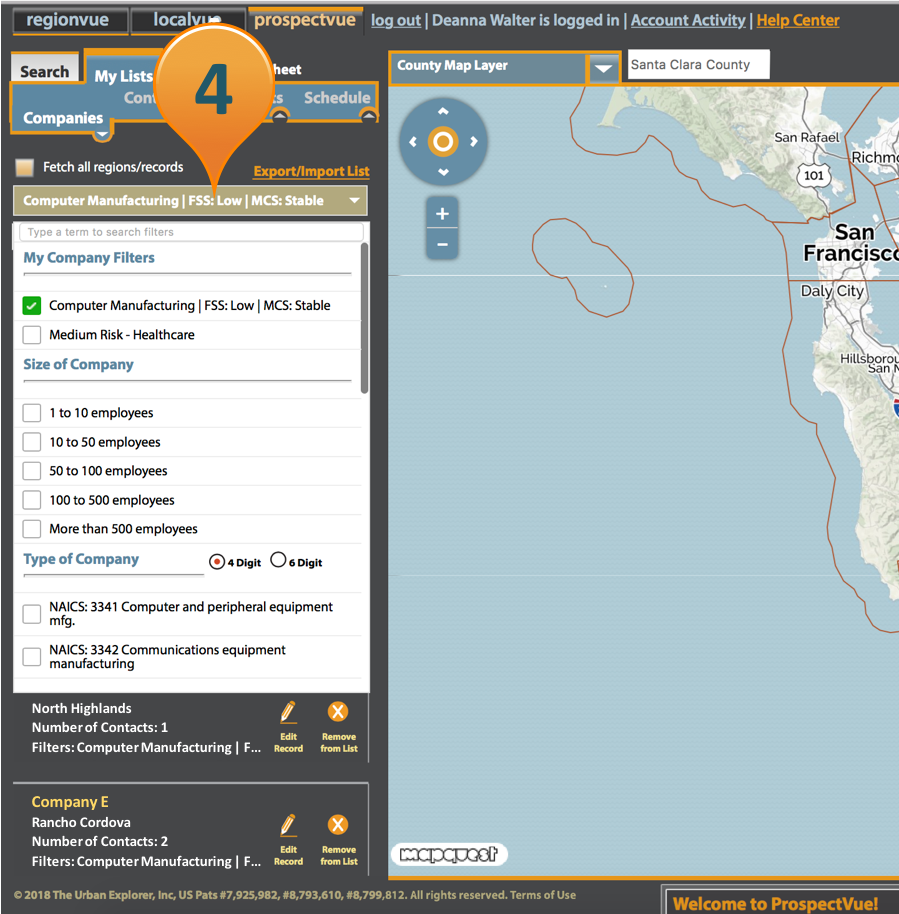Click the My Company Filters heading
The height and width of the screenshot is (914, 899).
coord(89,258)
